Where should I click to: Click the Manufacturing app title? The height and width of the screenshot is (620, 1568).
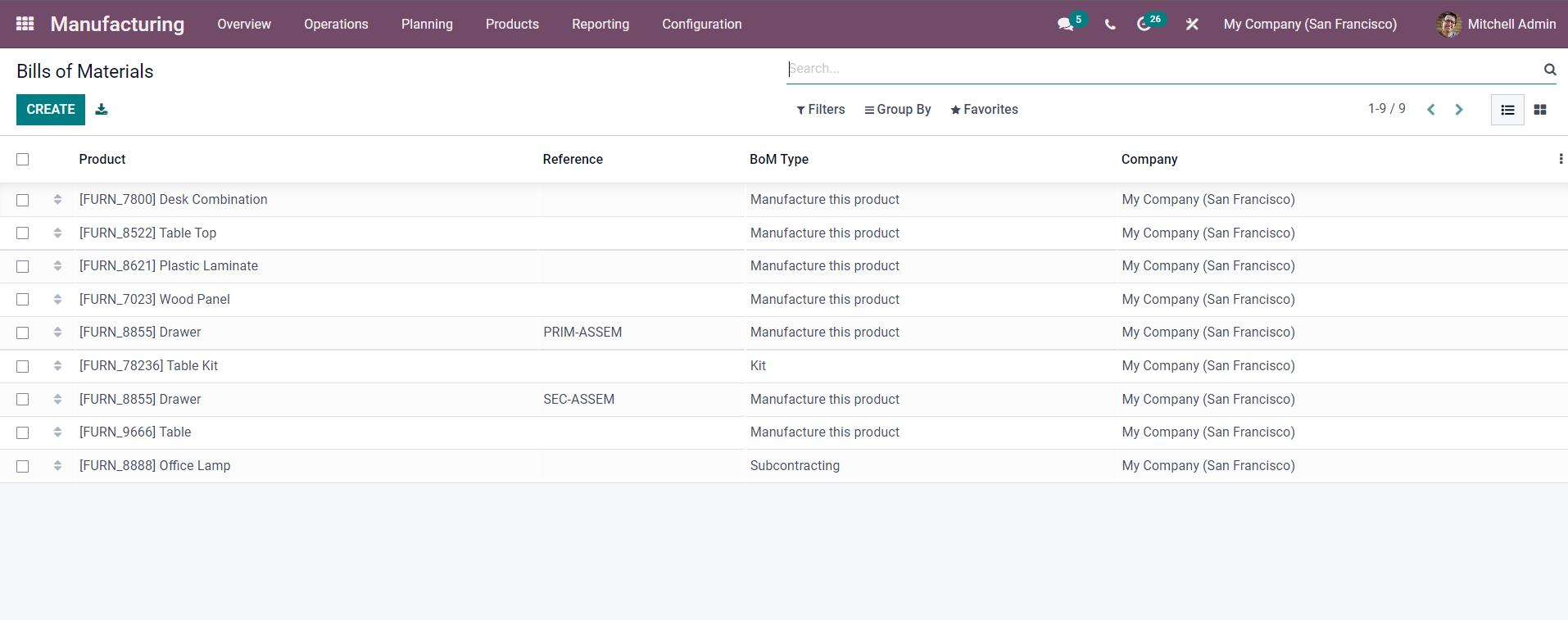117,25
